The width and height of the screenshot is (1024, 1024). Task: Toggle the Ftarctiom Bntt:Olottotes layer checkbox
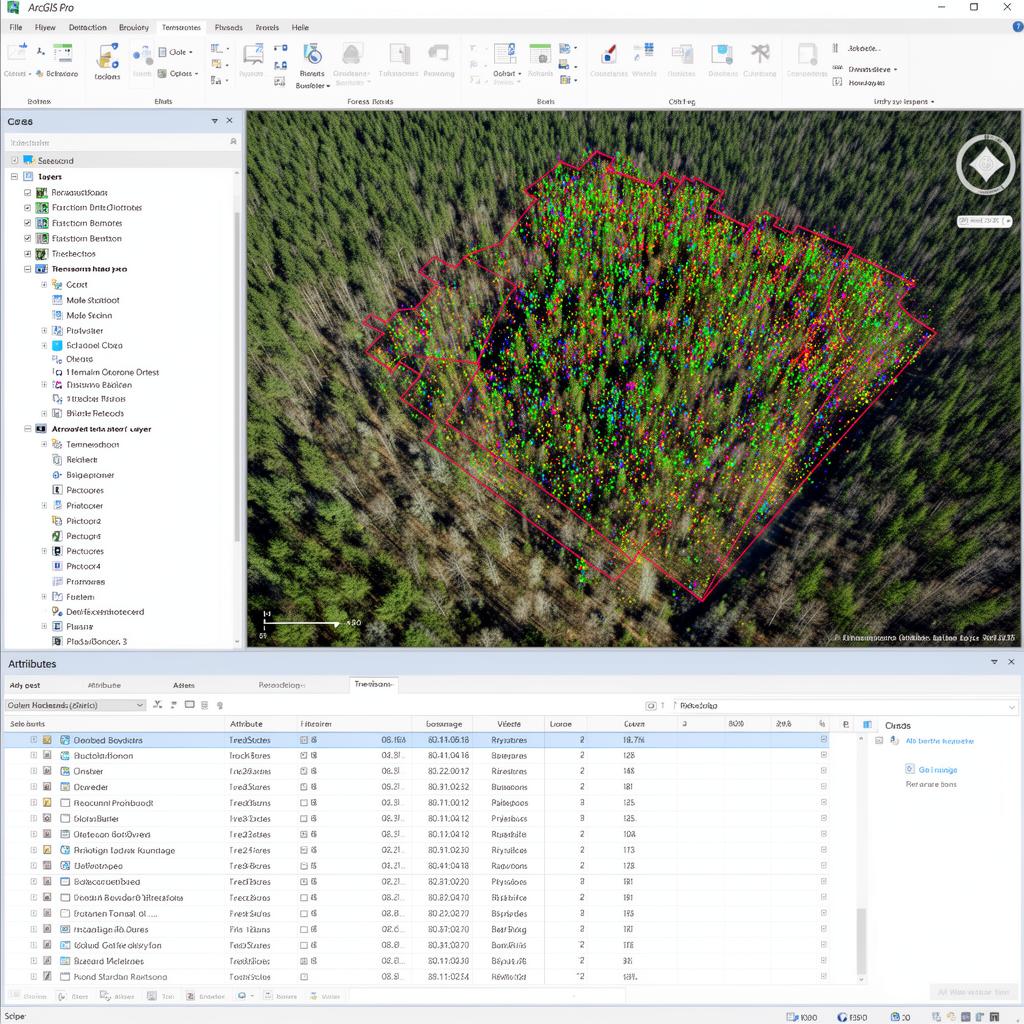[x=27, y=208]
